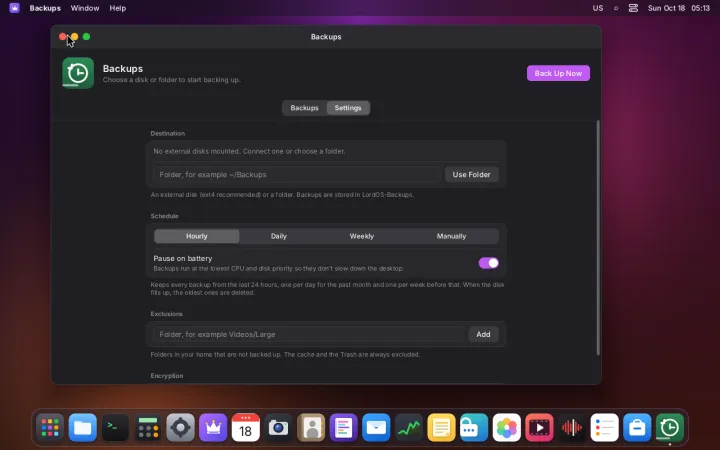The image size is (720, 450).
Task: Open the blue Mail envelope icon
Action: pos(376,428)
